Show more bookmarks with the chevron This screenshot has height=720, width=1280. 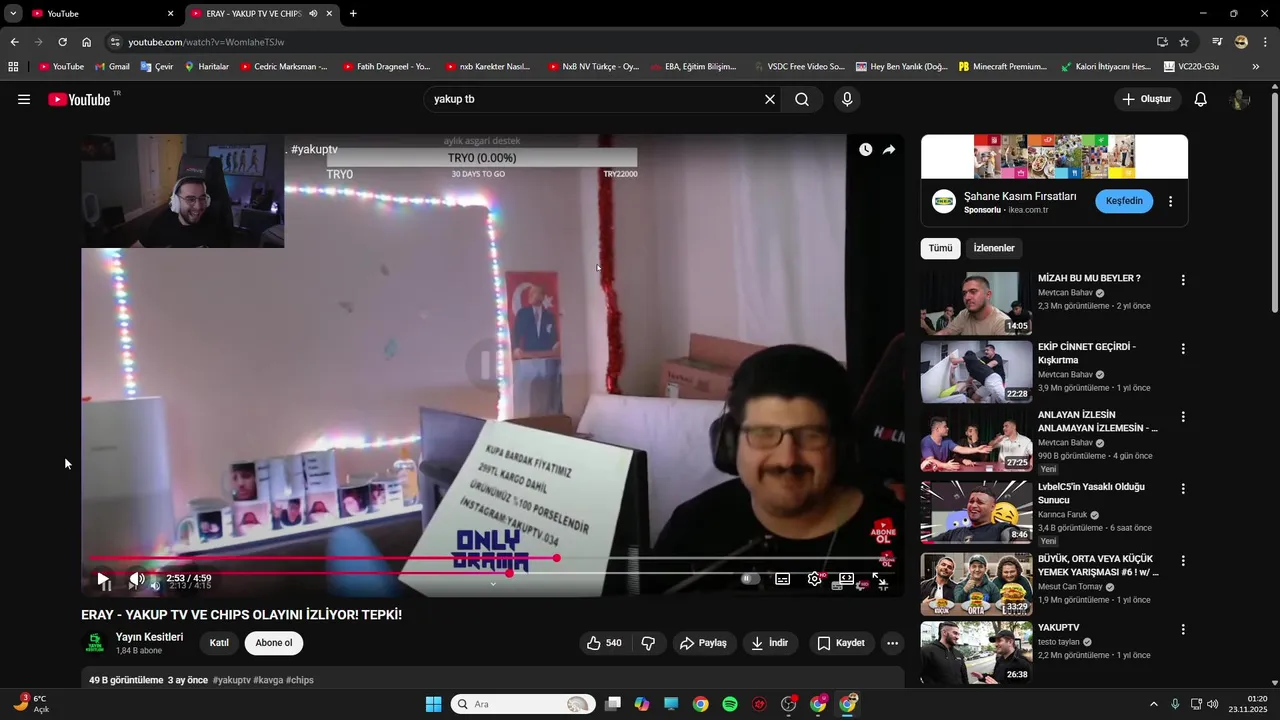pos(1256,67)
